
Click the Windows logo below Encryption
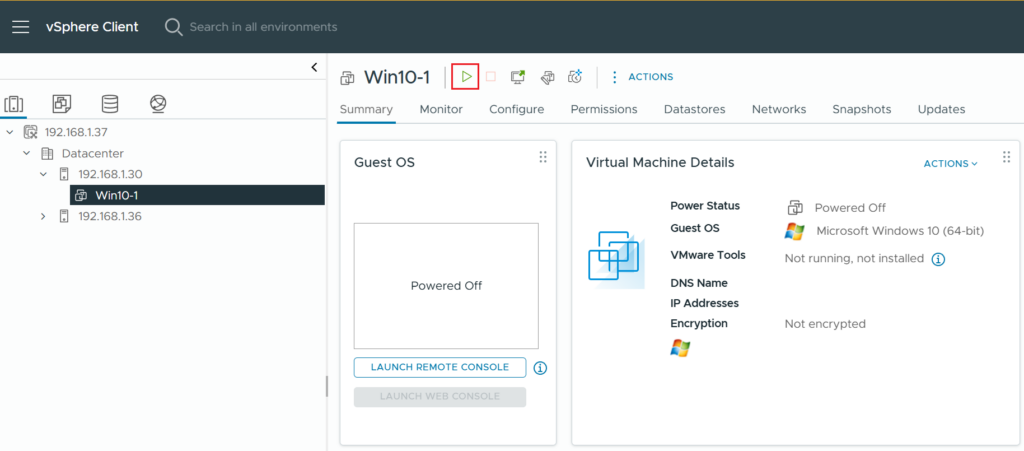(x=680, y=348)
